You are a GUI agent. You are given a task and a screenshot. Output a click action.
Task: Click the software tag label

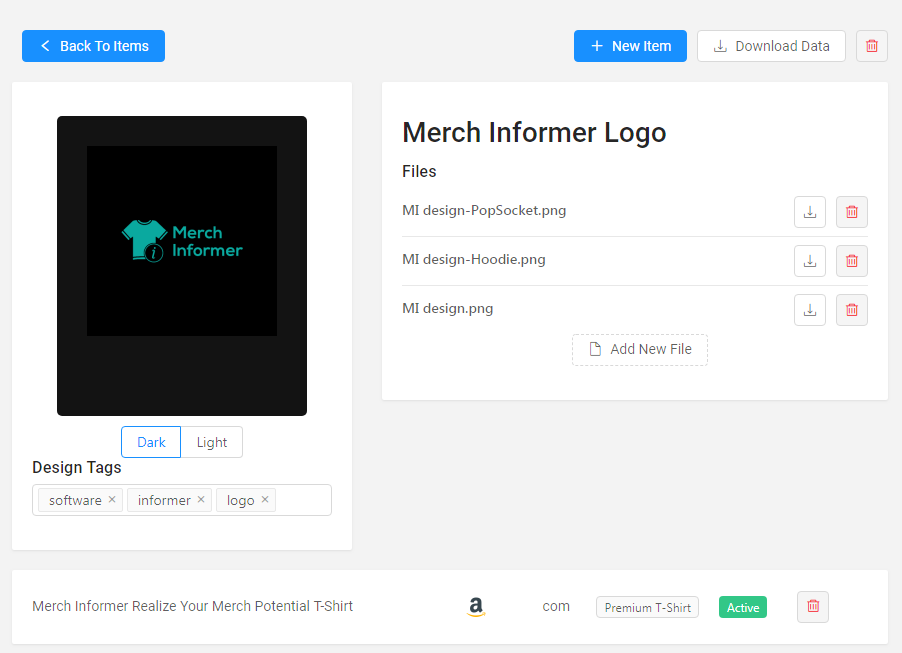(75, 501)
